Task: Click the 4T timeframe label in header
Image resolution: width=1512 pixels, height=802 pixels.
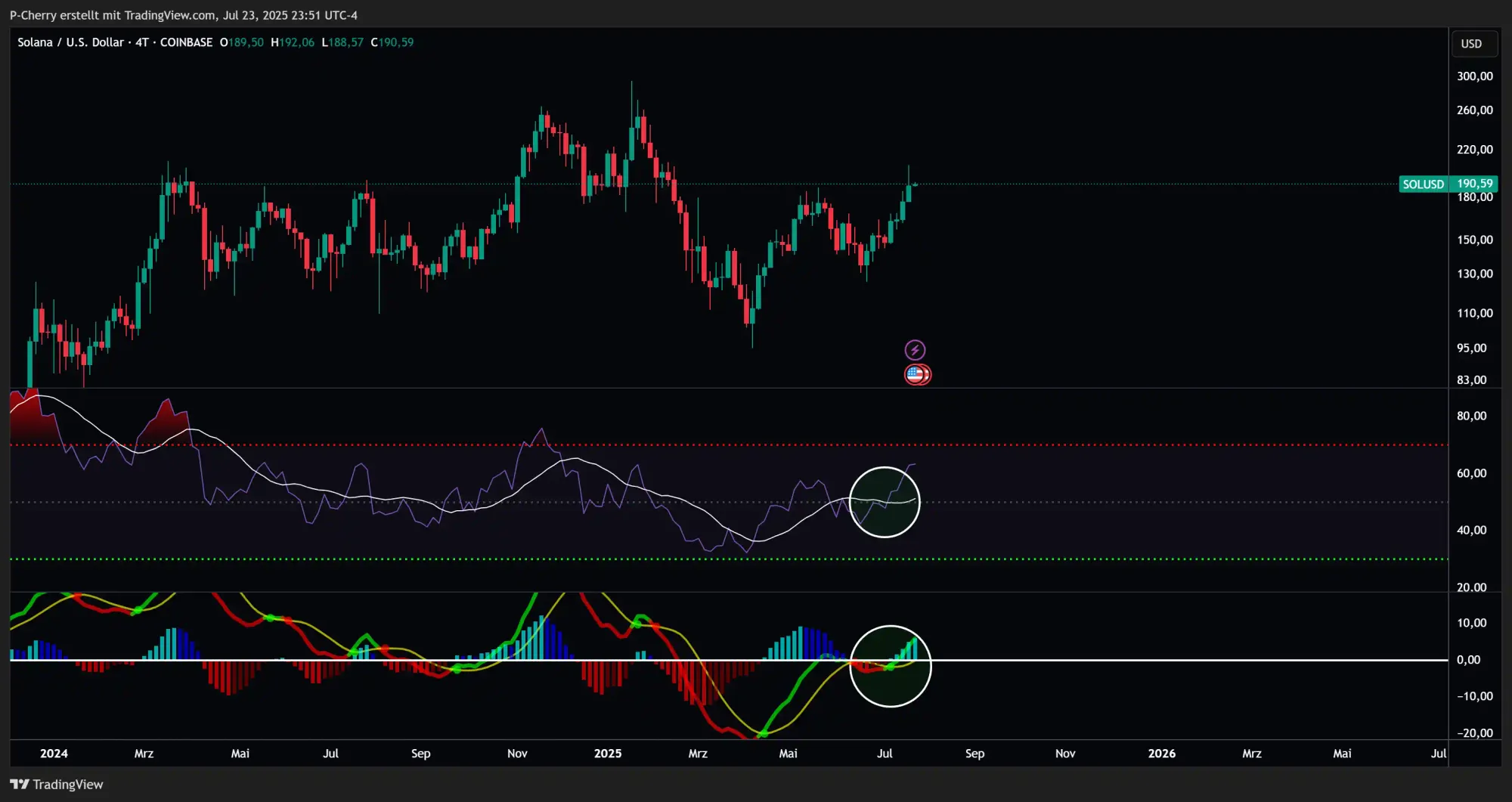Action: click(x=142, y=42)
